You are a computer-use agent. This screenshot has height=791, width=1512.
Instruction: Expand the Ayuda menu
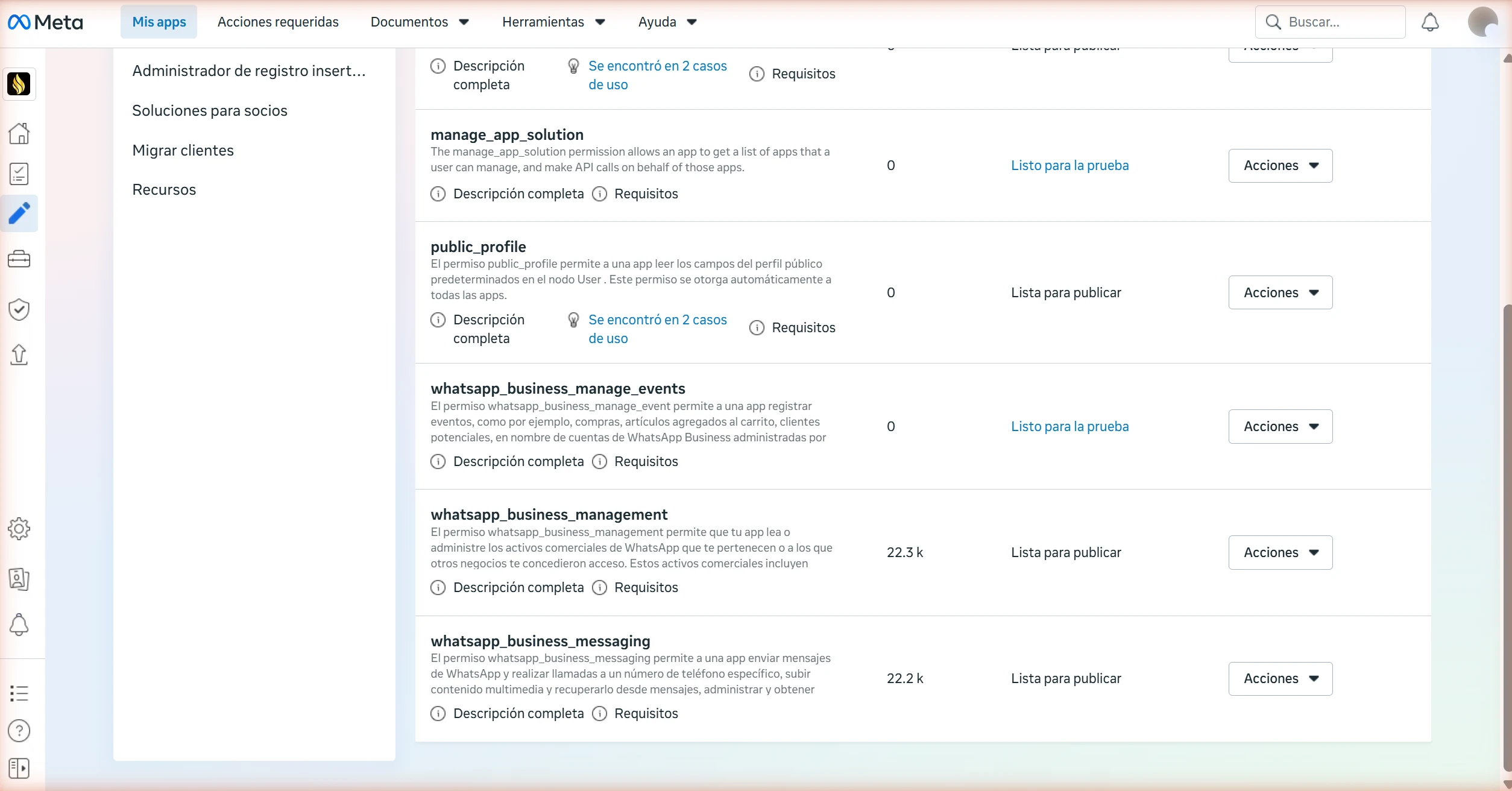tap(667, 22)
